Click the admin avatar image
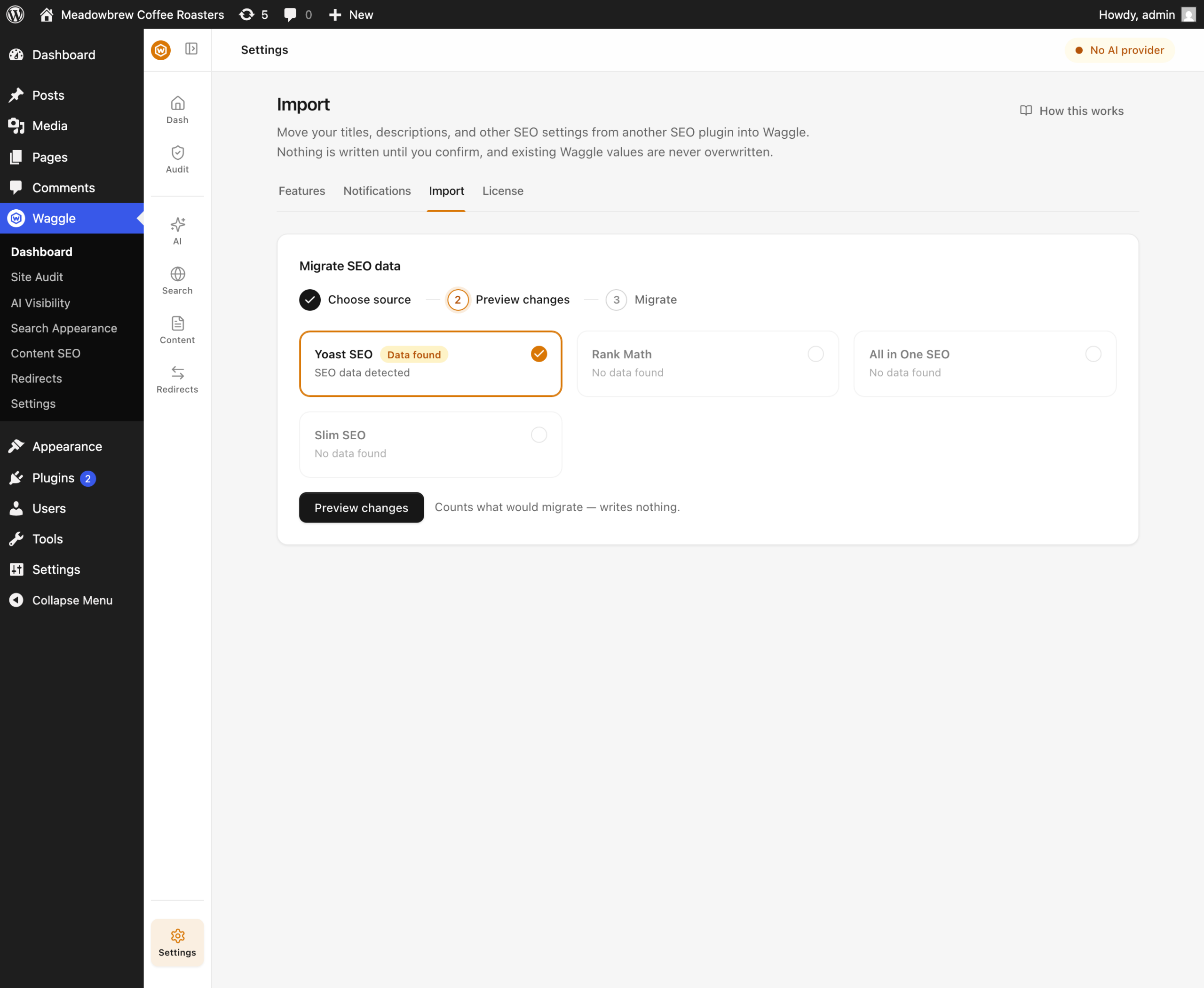The height and width of the screenshot is (988, 1204). [x=1188, y=14]
